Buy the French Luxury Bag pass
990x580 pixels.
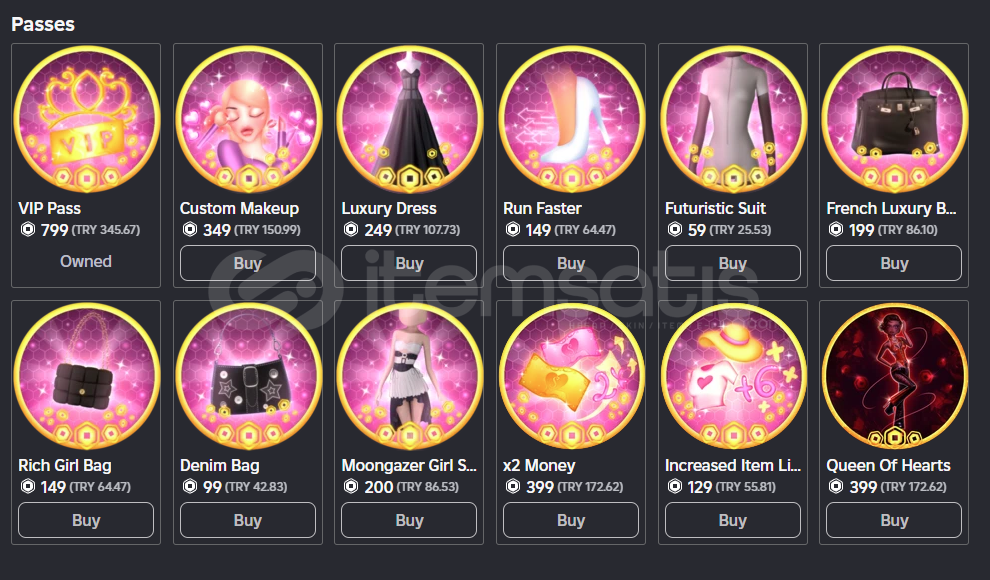[x=894, y=263]
